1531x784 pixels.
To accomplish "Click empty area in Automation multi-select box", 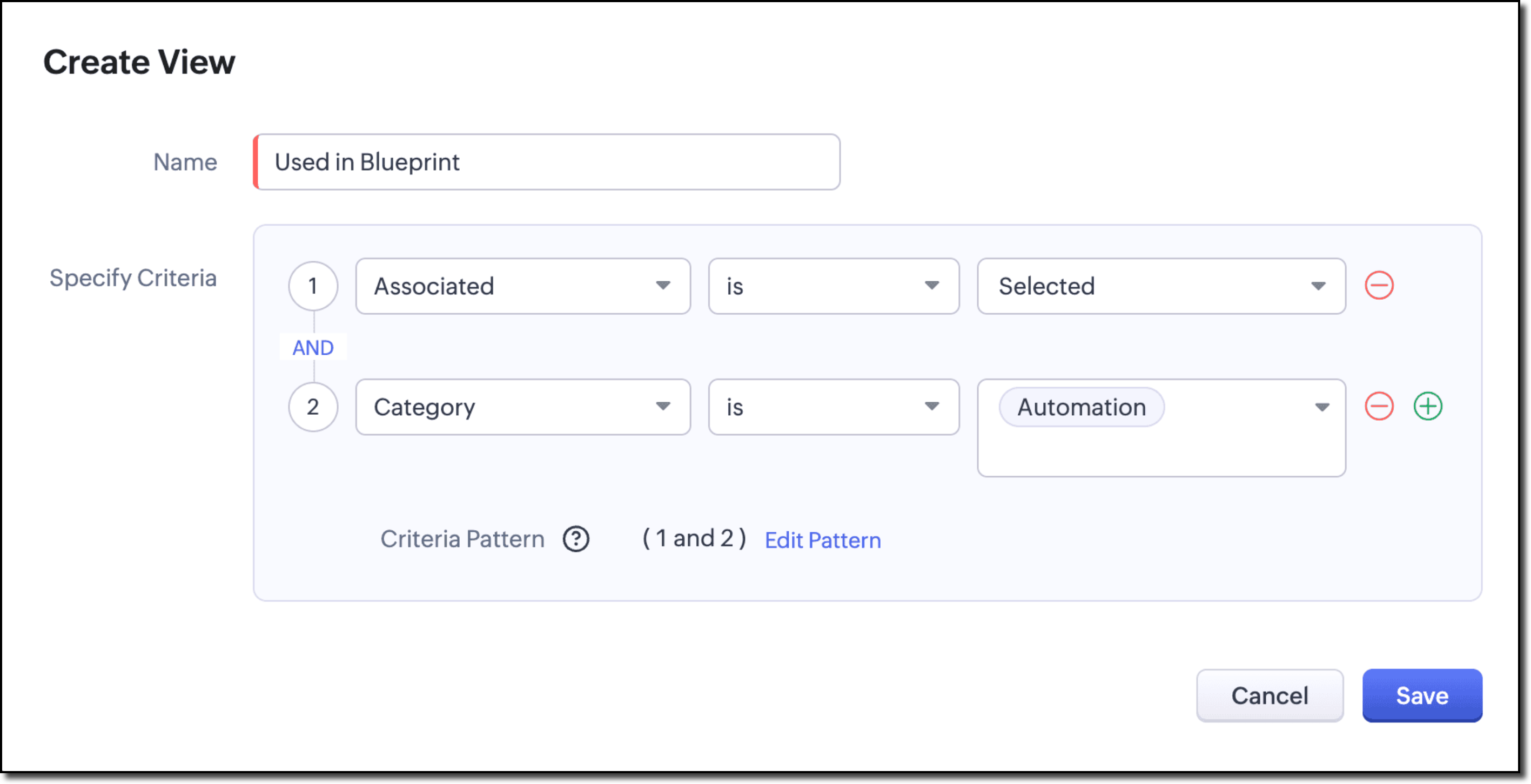I will [x=1161, y=452].
